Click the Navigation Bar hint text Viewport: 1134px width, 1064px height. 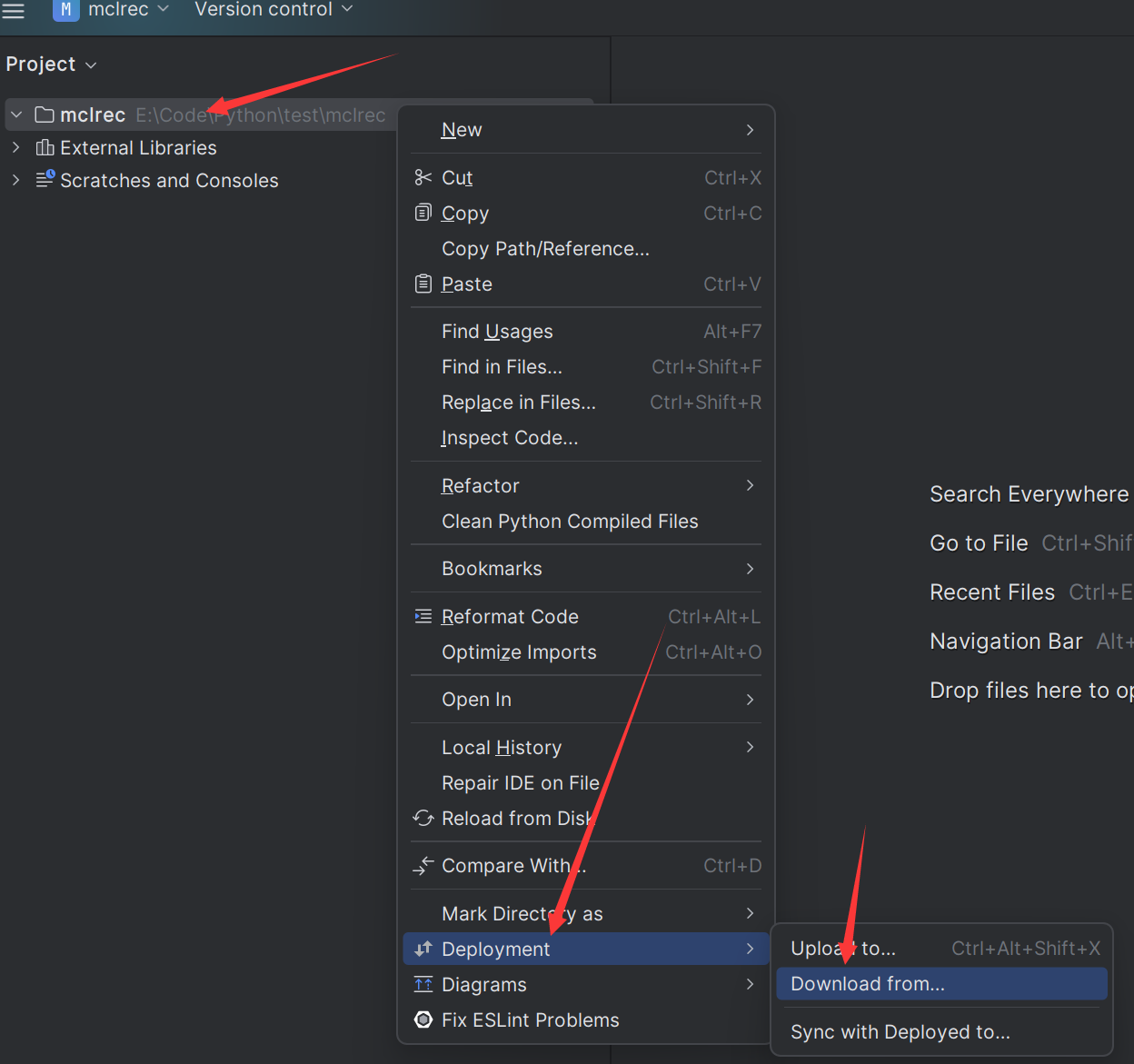click(1006, 641)
